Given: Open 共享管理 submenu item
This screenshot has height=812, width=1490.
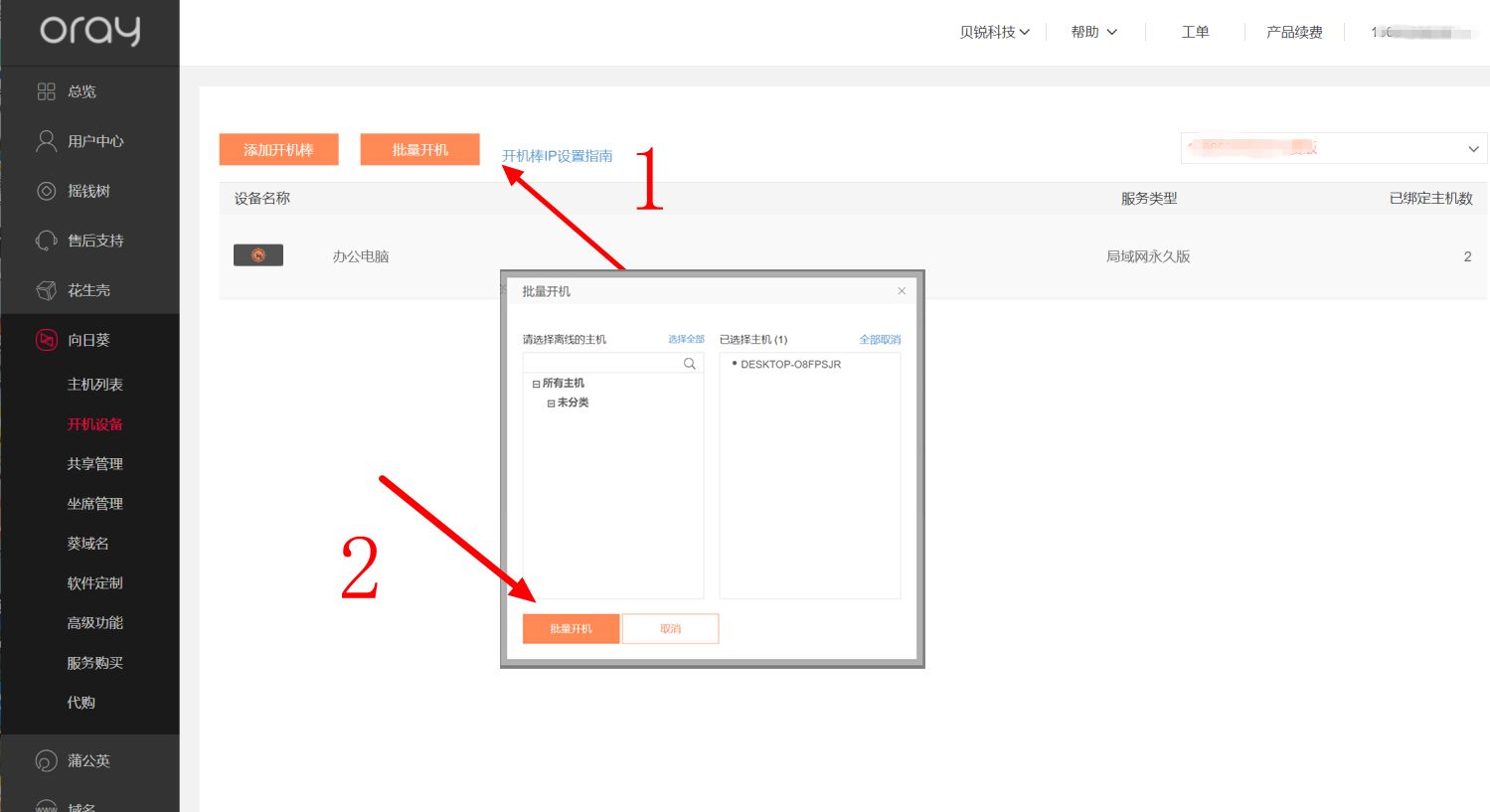Looking at the screenshot, I should click(x=94, y=464).
